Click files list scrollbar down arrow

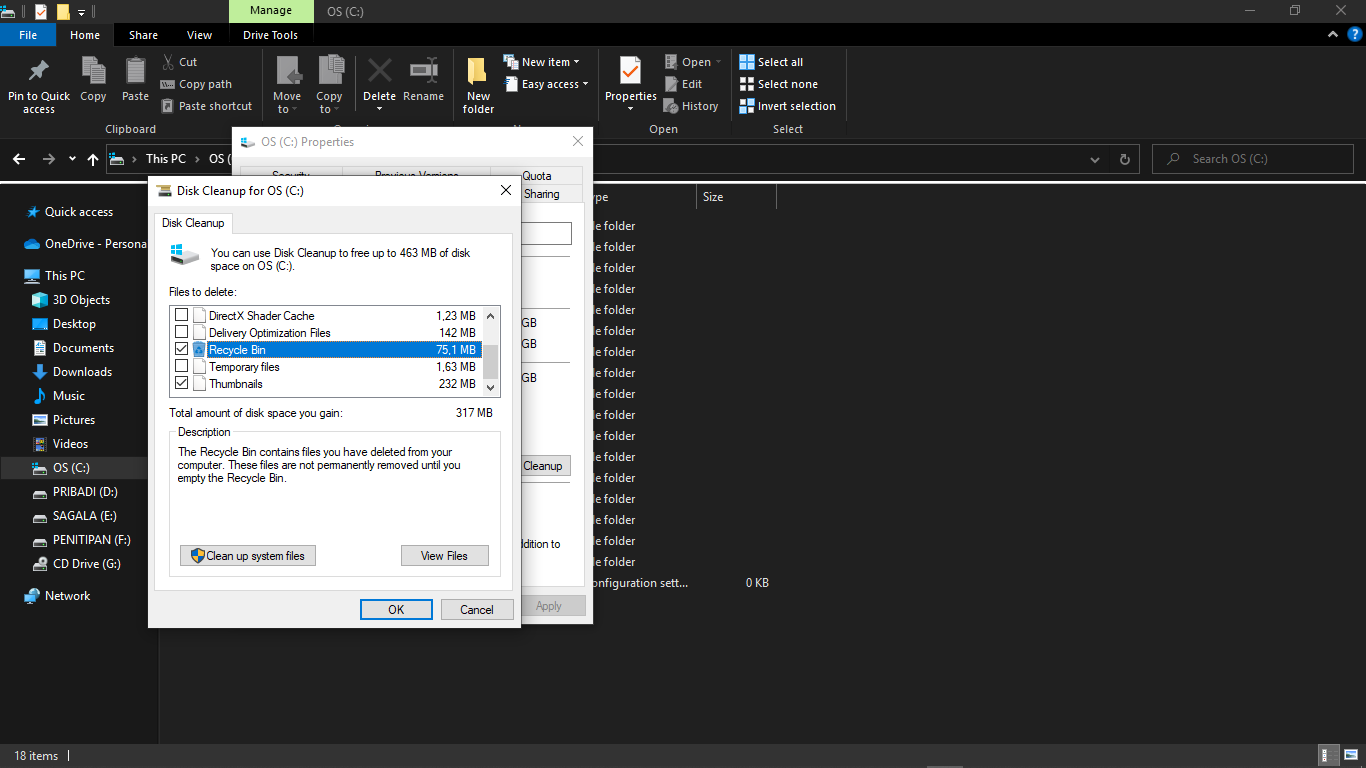coord(490,387)
